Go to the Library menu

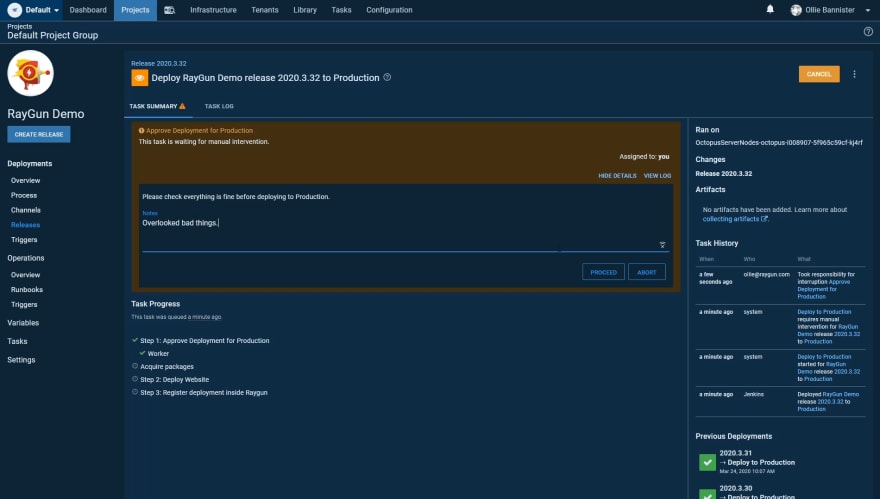(x=305, y=10)
